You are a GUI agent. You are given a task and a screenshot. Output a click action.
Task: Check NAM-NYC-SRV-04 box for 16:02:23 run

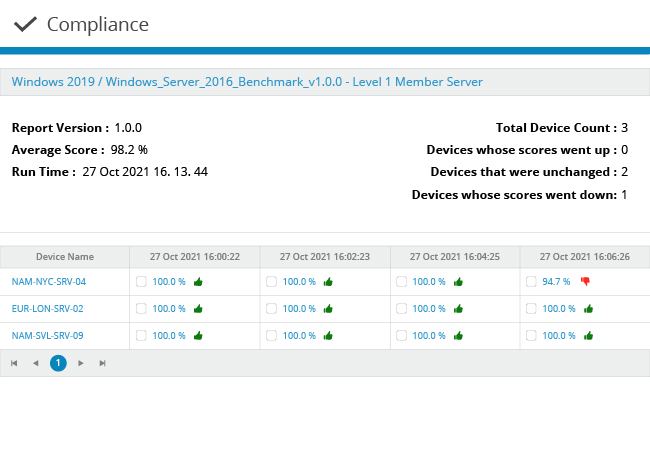(x=271, y=282)
